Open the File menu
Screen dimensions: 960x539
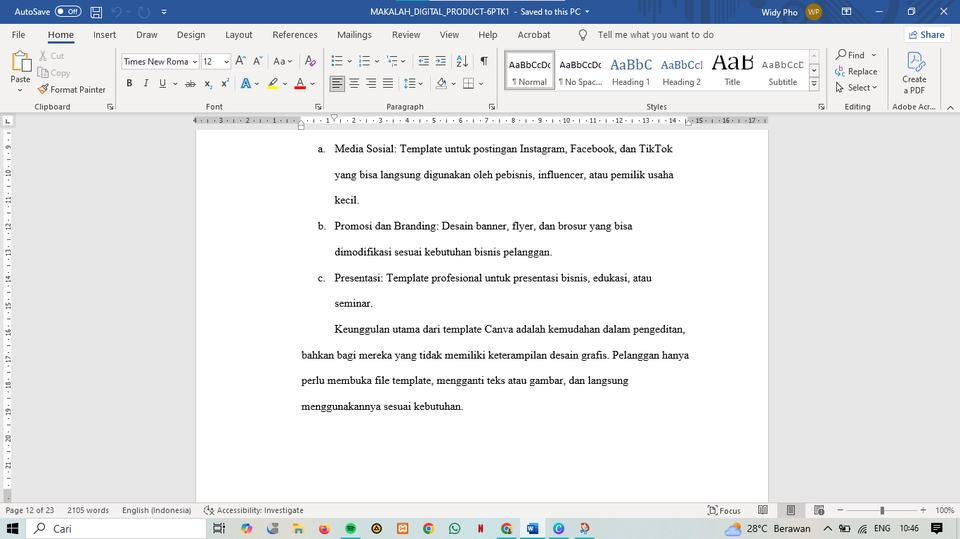click(x=18, y=35)
